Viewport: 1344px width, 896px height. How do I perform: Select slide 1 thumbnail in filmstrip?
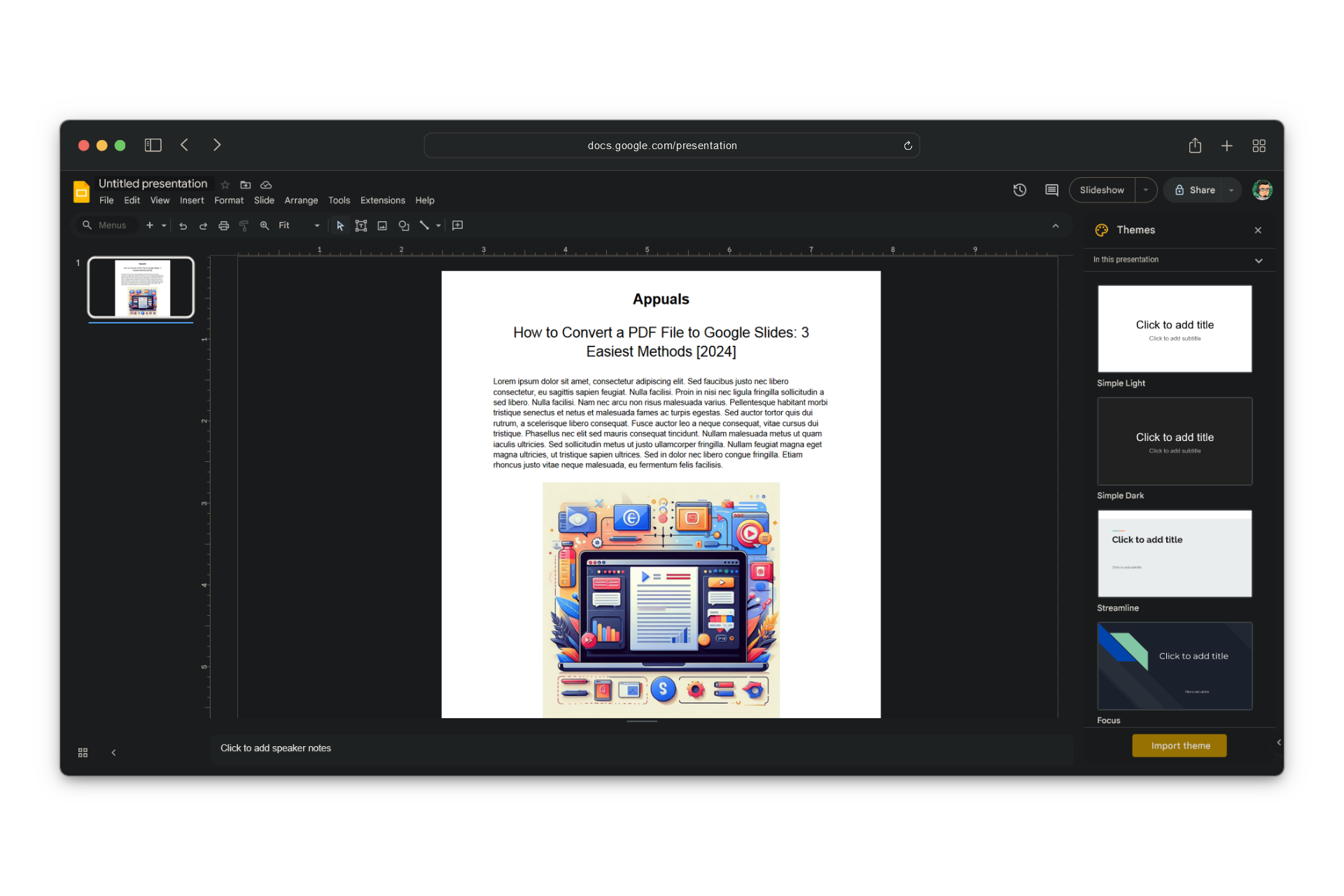141,288
